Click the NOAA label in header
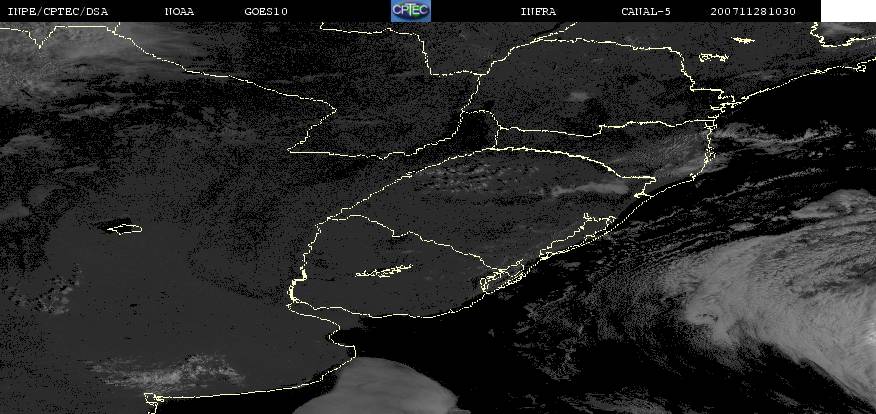 pos(179,12)
